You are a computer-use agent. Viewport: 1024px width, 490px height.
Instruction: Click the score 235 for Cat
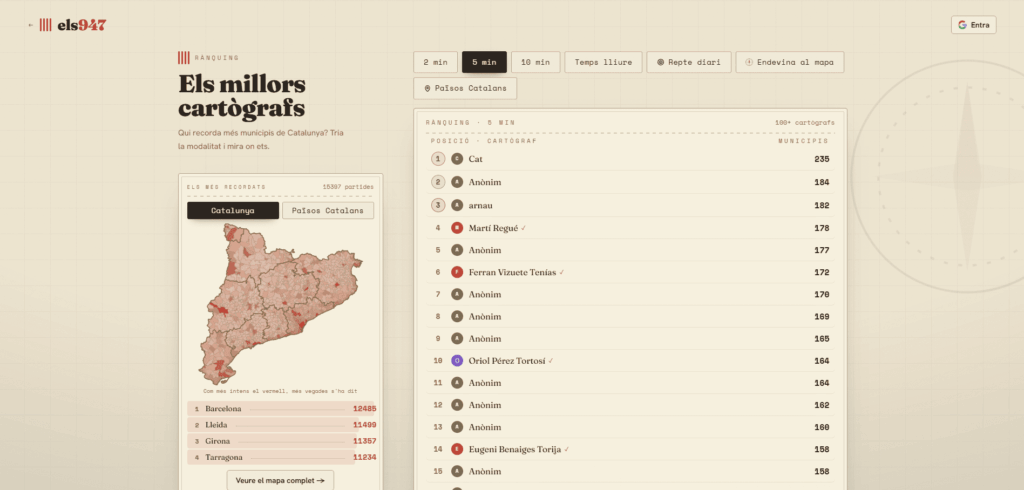(822, 159)
